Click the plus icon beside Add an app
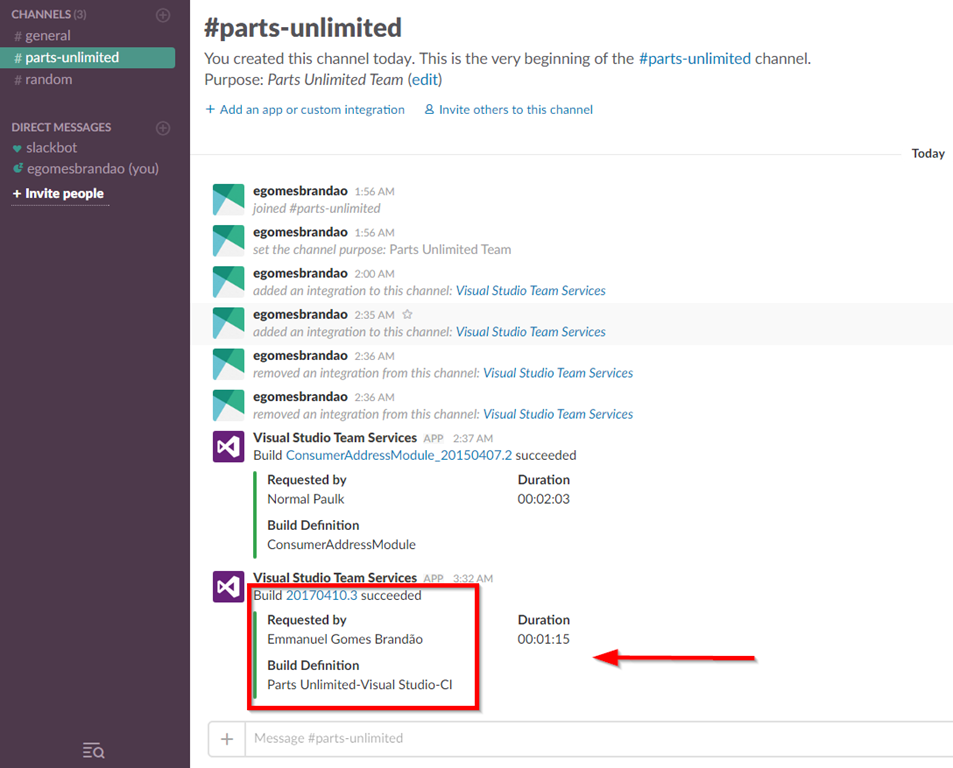This screenshot has height=768, width=953. [x=210, y=109]
